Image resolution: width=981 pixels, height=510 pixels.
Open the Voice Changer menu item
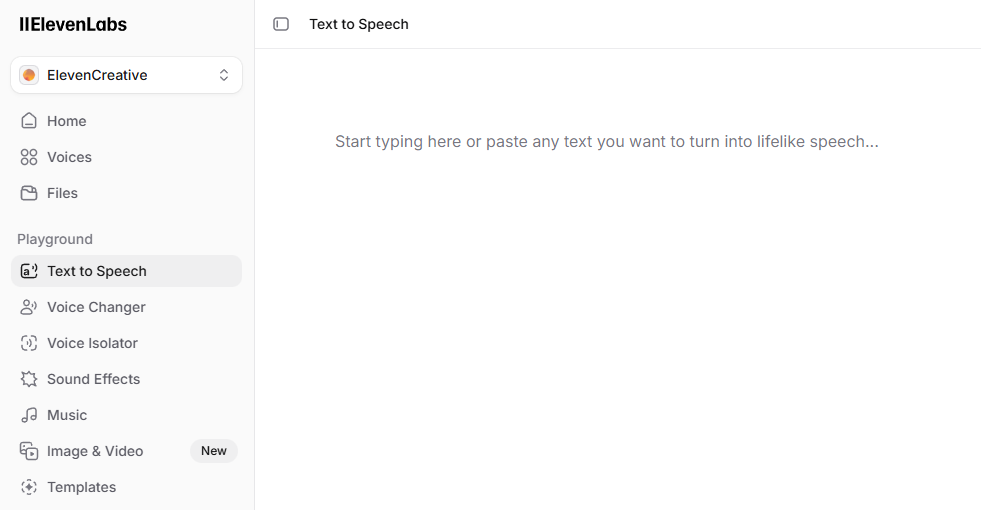point(96,307)
